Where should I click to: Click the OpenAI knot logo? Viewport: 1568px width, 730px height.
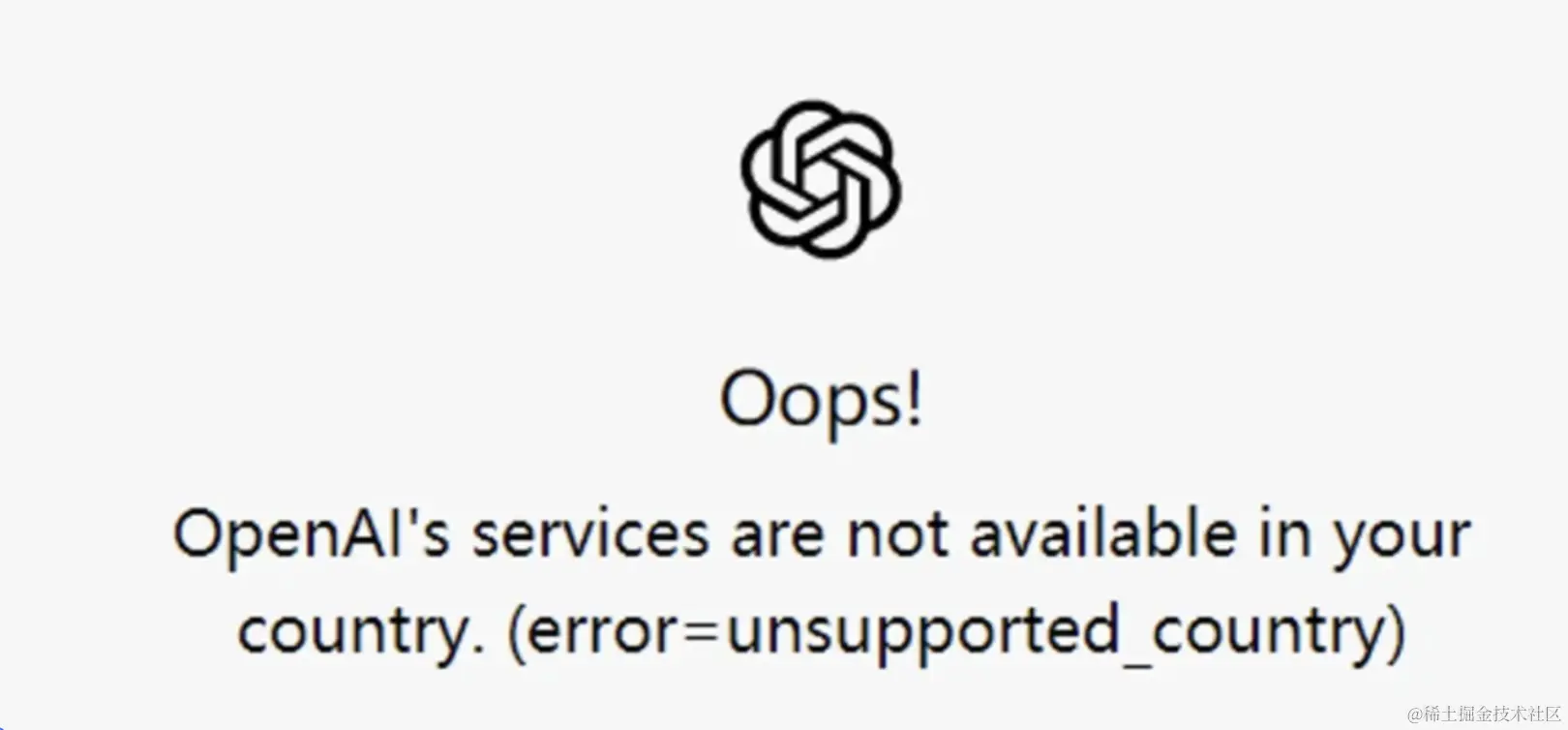pyautogui.click(x=821, y=179)
